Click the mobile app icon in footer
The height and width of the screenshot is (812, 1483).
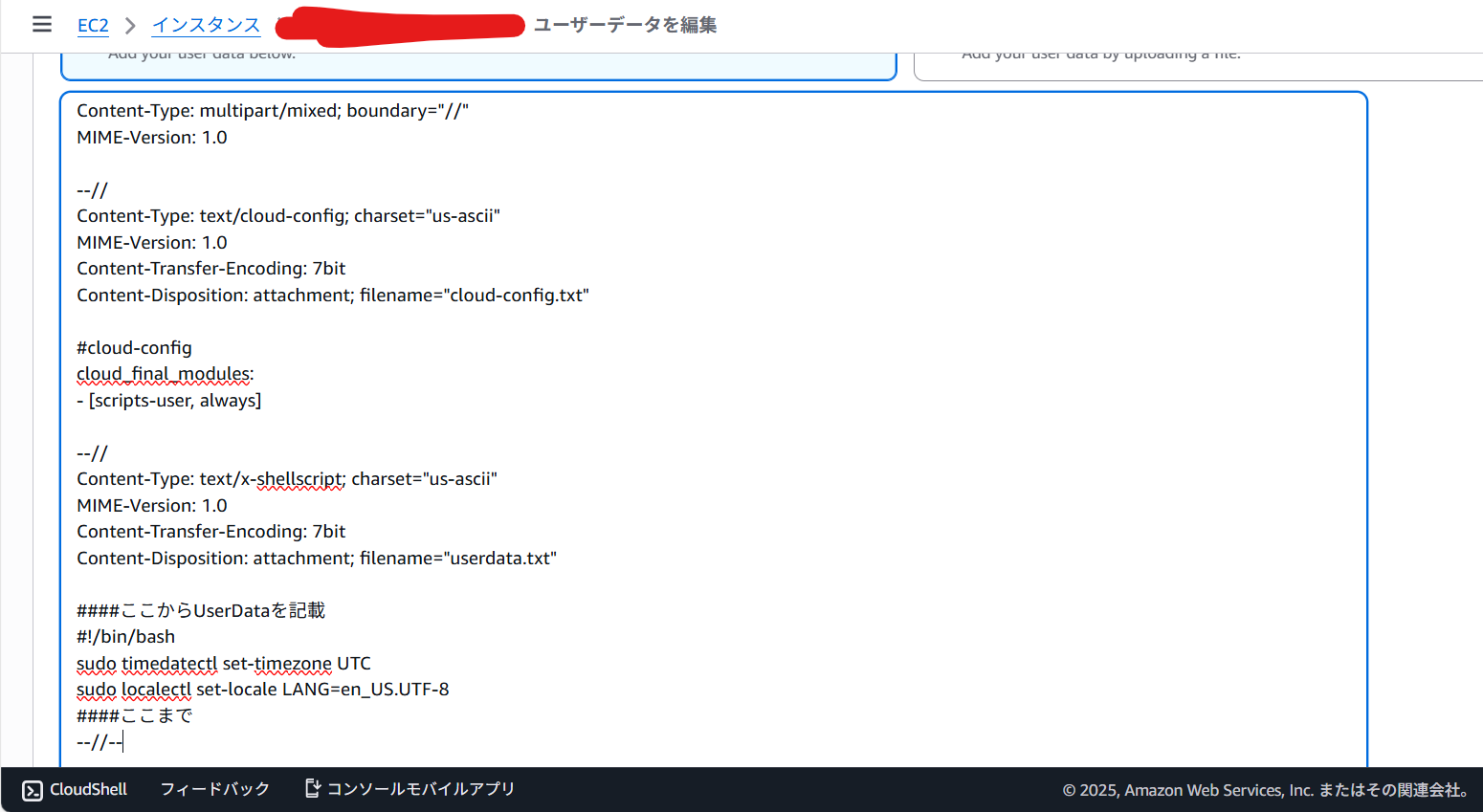tap(312, 788)
